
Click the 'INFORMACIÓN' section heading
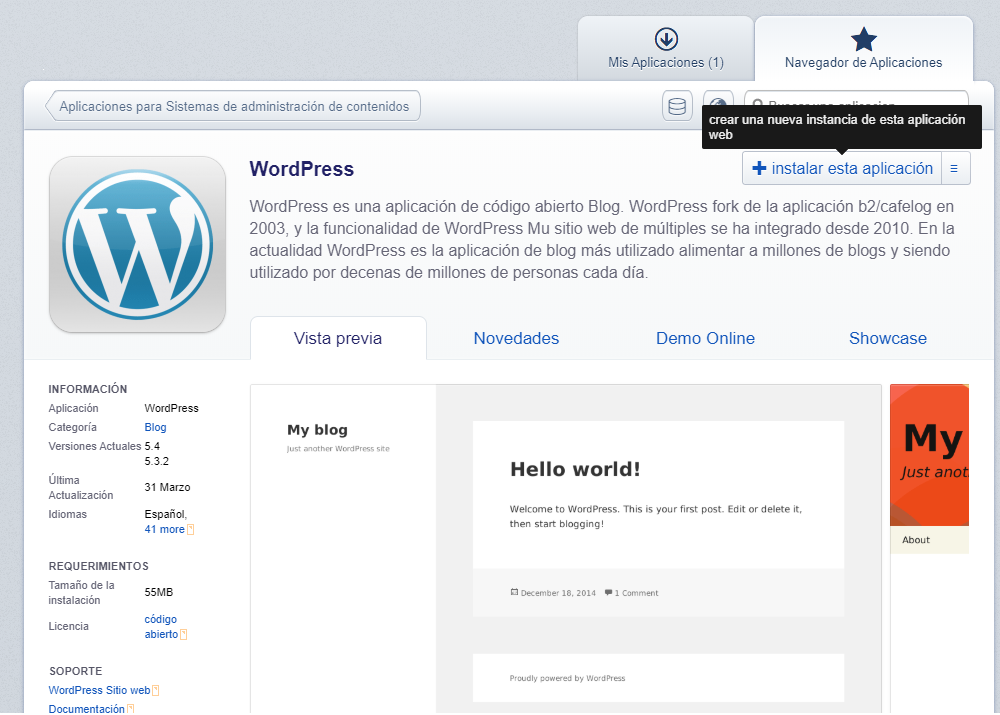[88, 389]
